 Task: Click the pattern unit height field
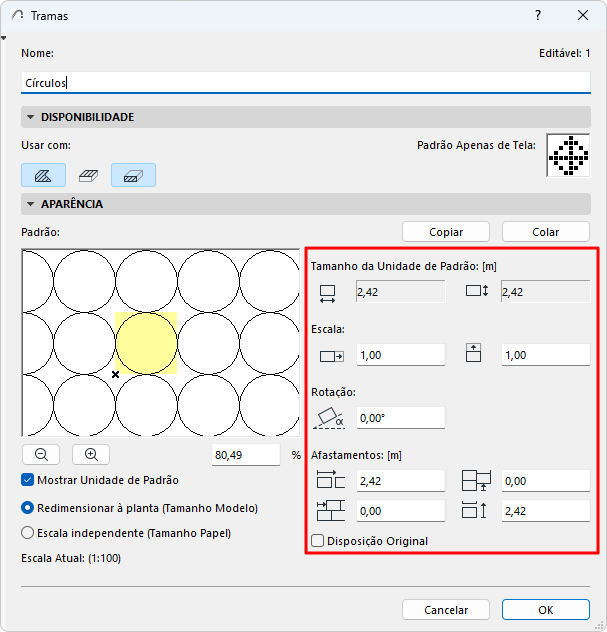pyautogui.click(x=546, y=292)
